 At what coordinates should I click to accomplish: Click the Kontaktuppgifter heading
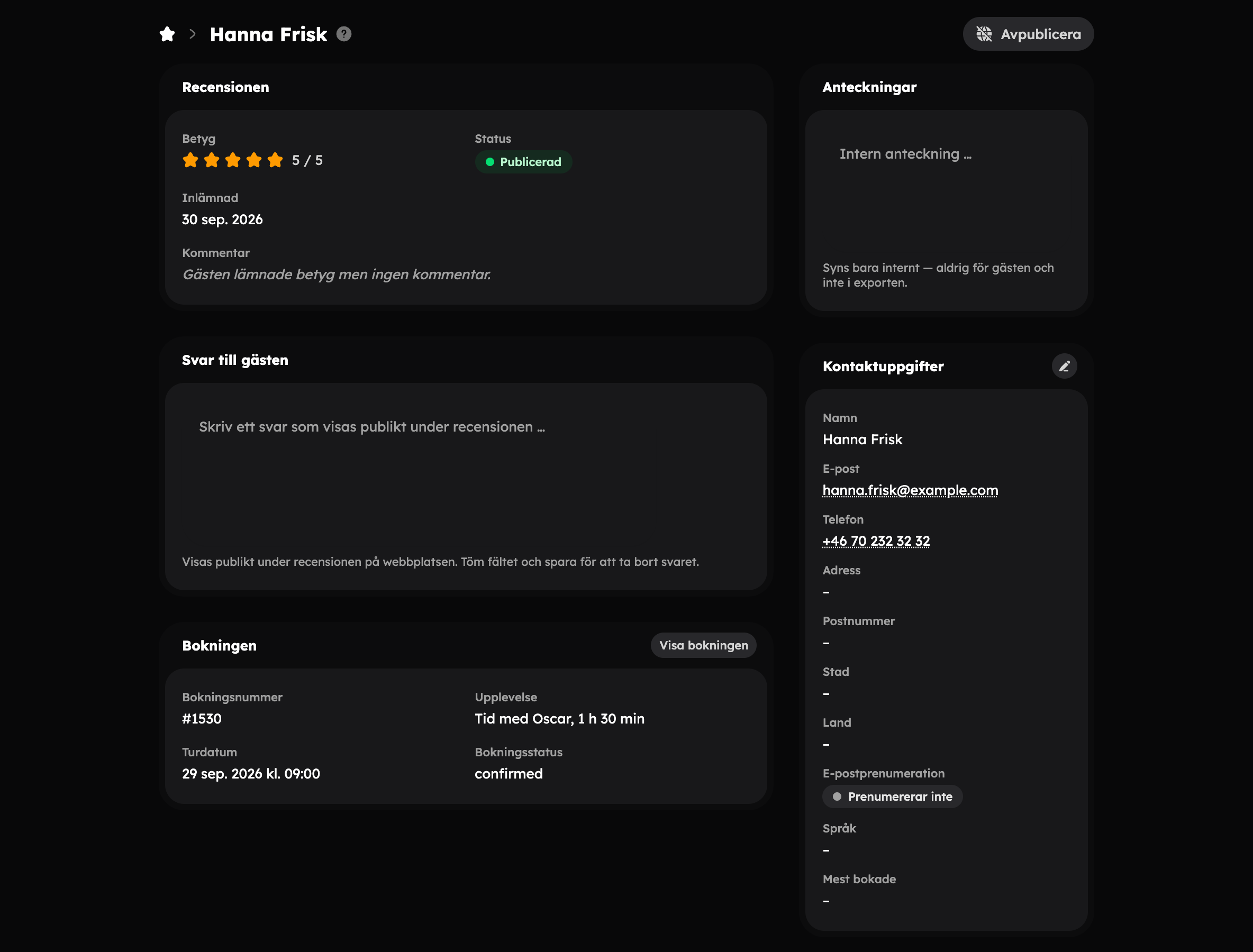[x=883, y=366]
